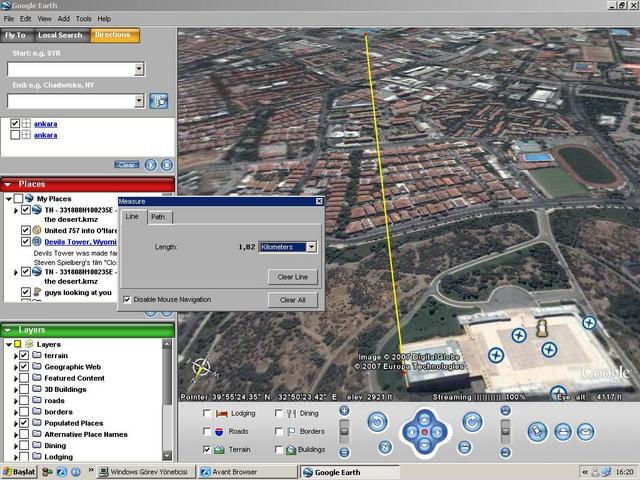Toggle Disable Mouse Navigation checkbox

coord(127,300)
